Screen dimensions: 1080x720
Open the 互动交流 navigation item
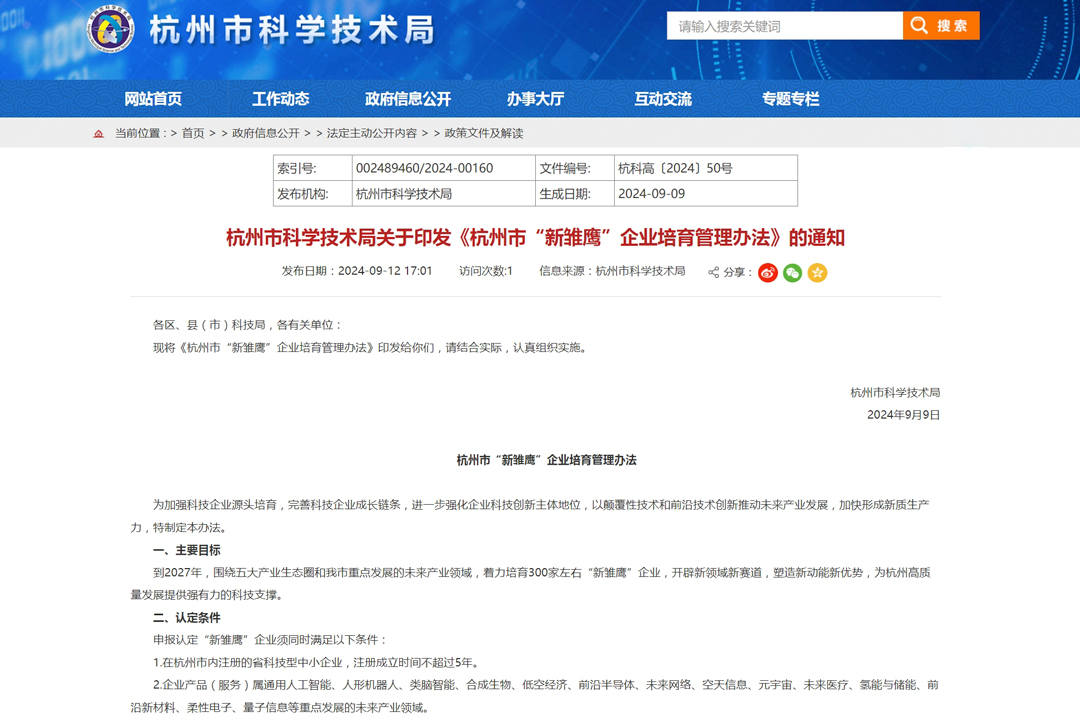[x=663, y=99]
